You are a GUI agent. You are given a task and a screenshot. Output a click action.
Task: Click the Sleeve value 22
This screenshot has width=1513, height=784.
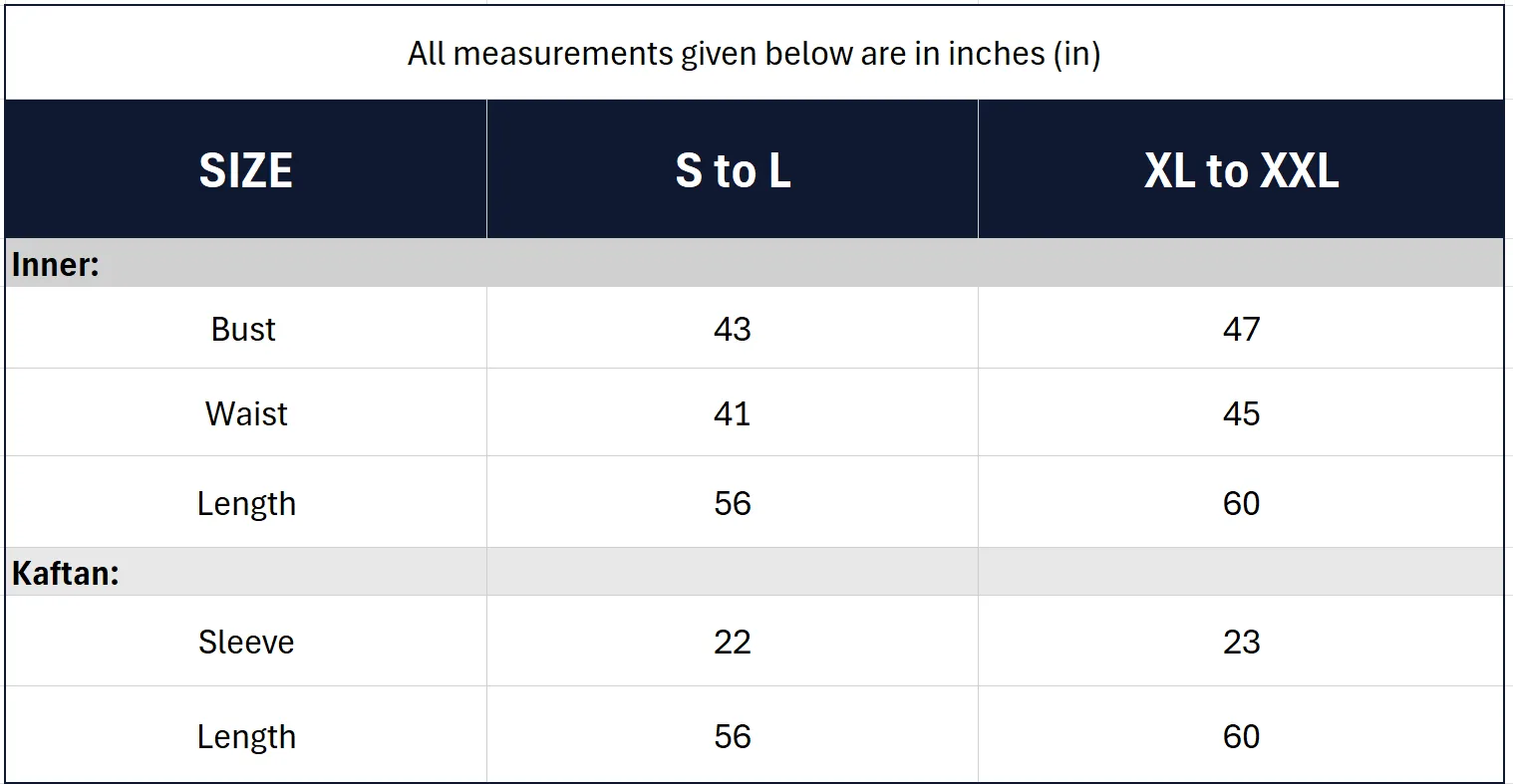pyautogui.click(x=733, y=642)
